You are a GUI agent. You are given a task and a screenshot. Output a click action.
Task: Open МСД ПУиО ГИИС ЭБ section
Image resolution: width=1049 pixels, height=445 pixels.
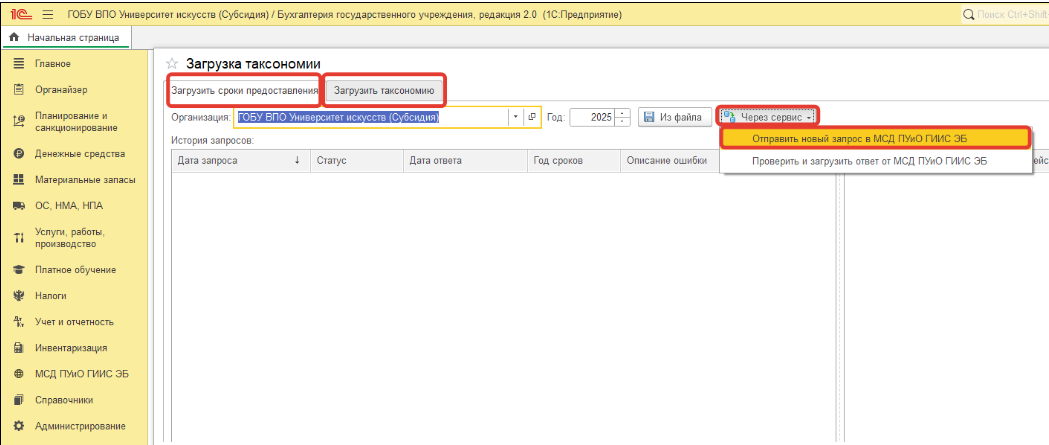[x=82, y=374]
